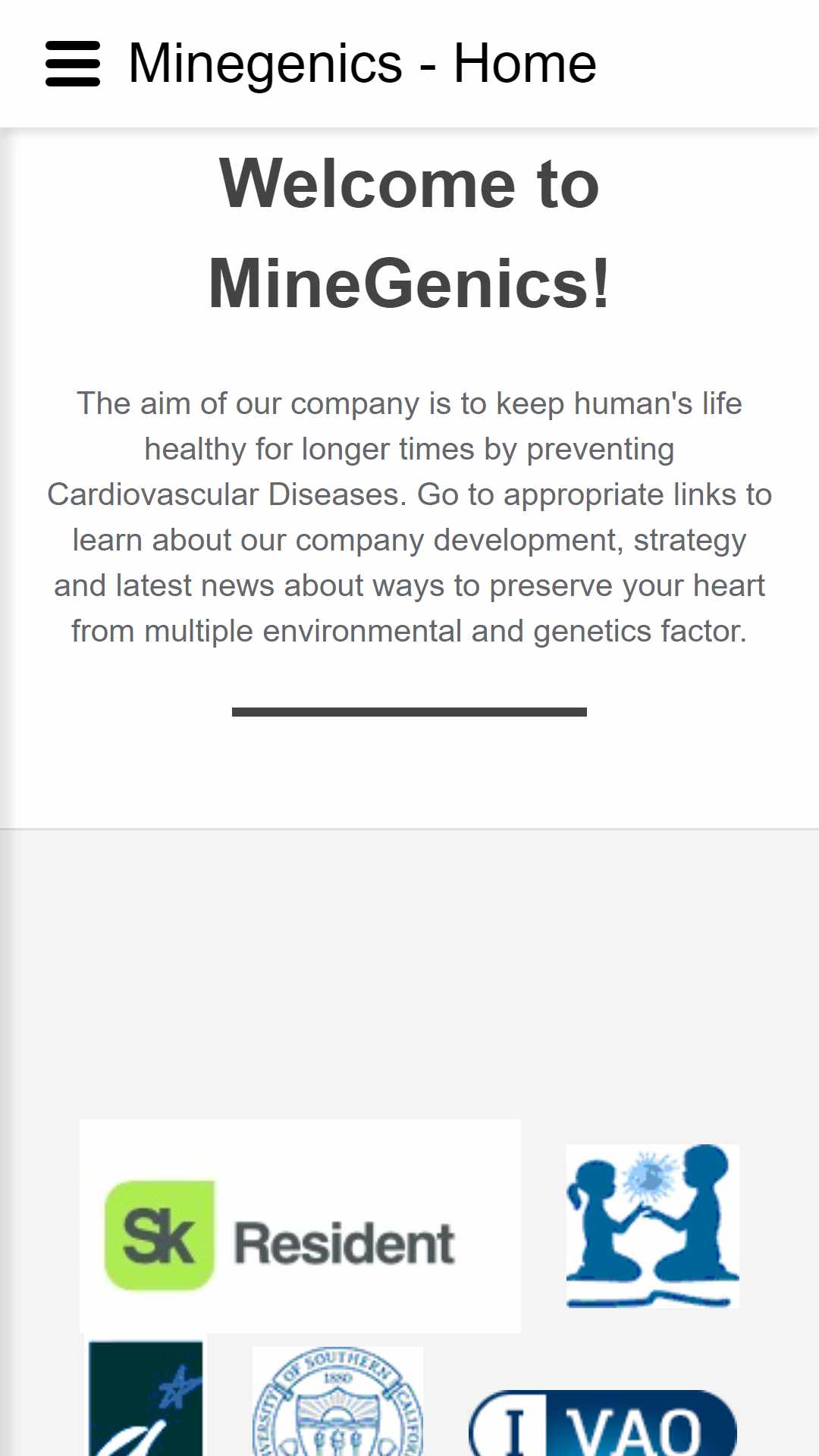Image resolution: width=819 pixels, height=1456 pixels.
Task: Click the company aim description paragraph
Action: pos(409,517)
